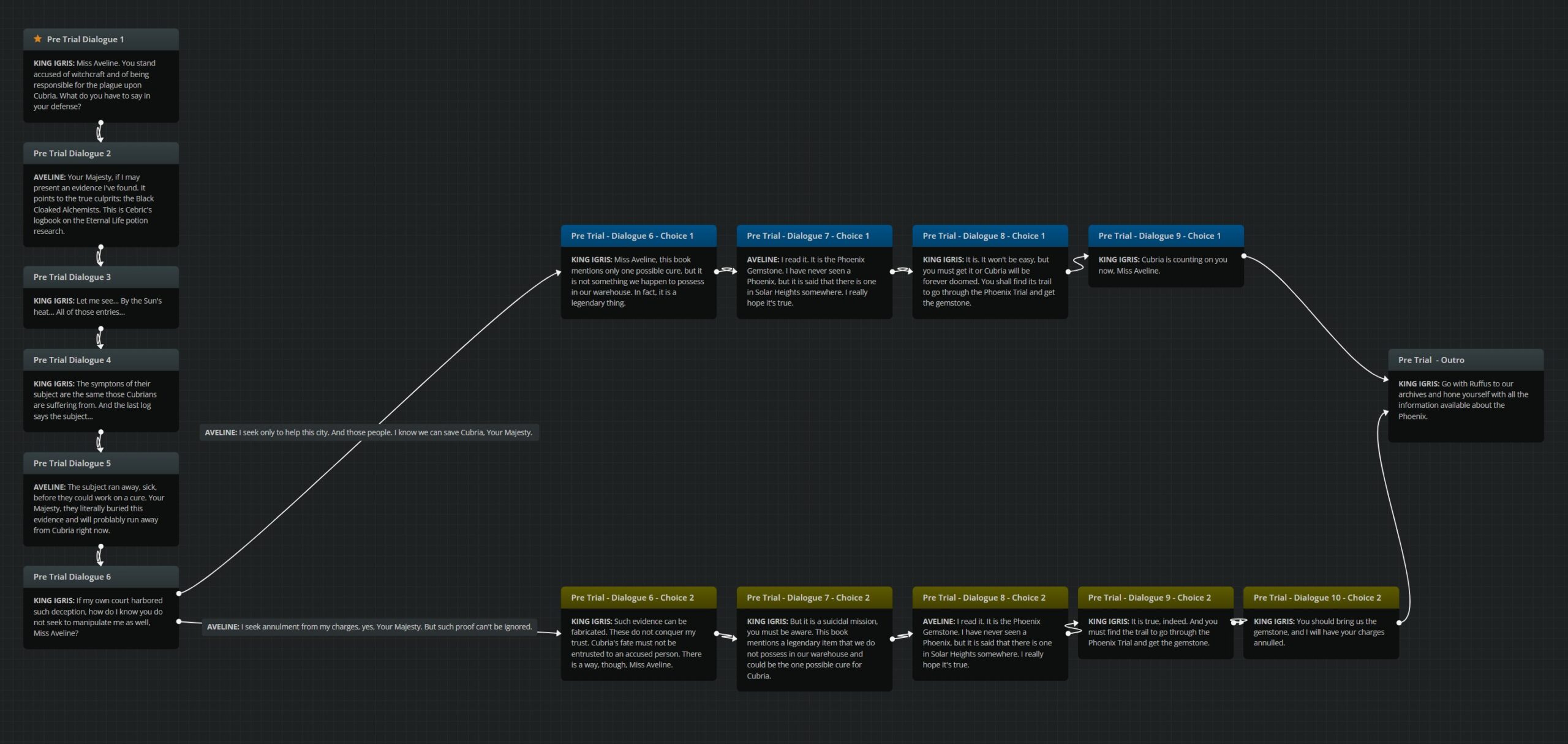Select the Dialogue 8 - Choice 1 node

point(990,236)
